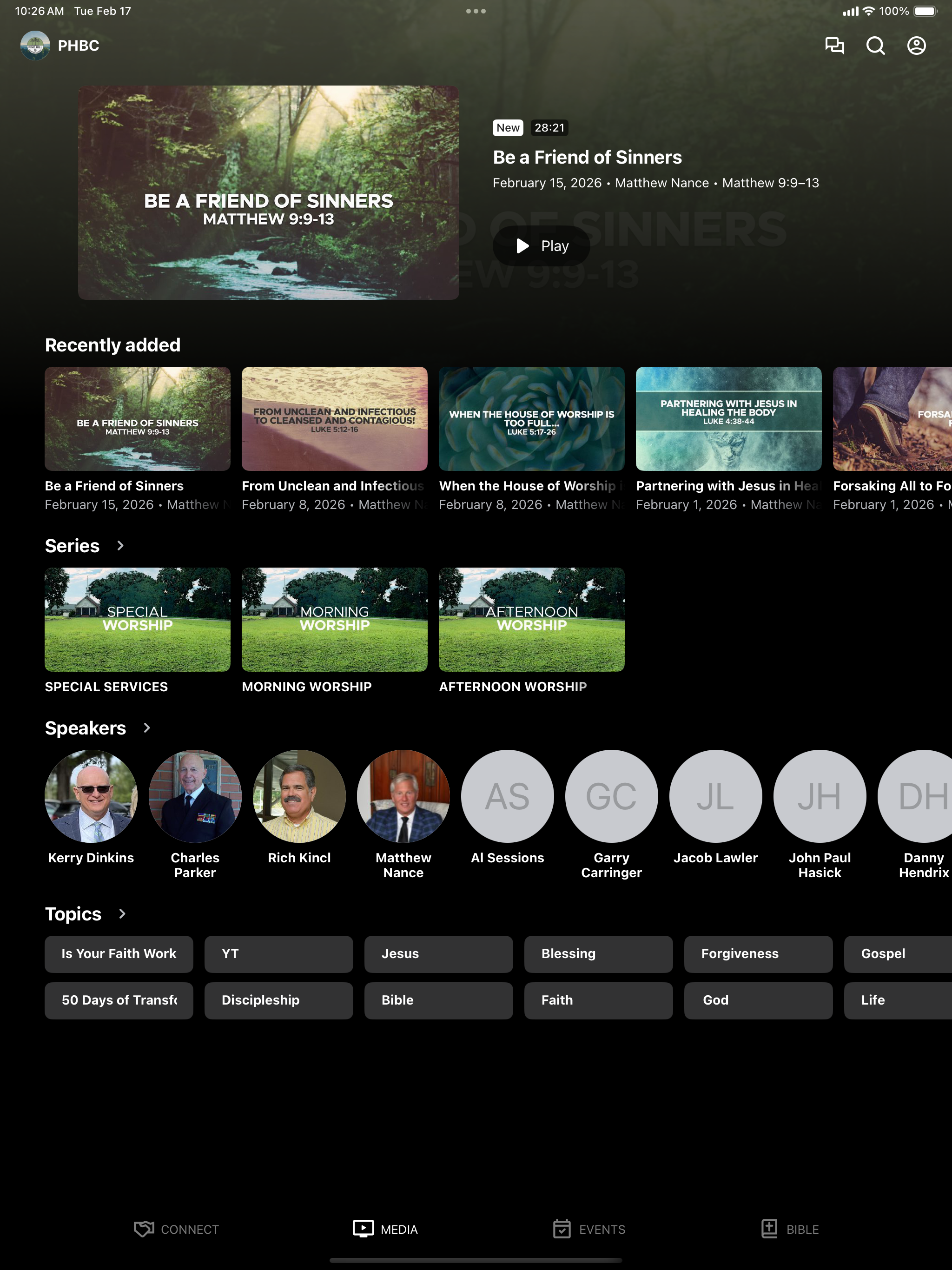The image size is (952, 1270).
Task: Select speaker Matthew Nance avatar
Action: [x=403, y=796]
